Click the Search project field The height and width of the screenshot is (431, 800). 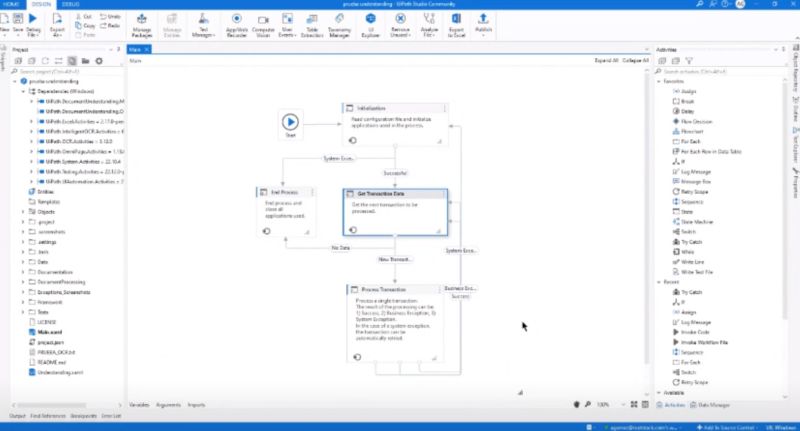pyautogui.click(x=66, y=71)
